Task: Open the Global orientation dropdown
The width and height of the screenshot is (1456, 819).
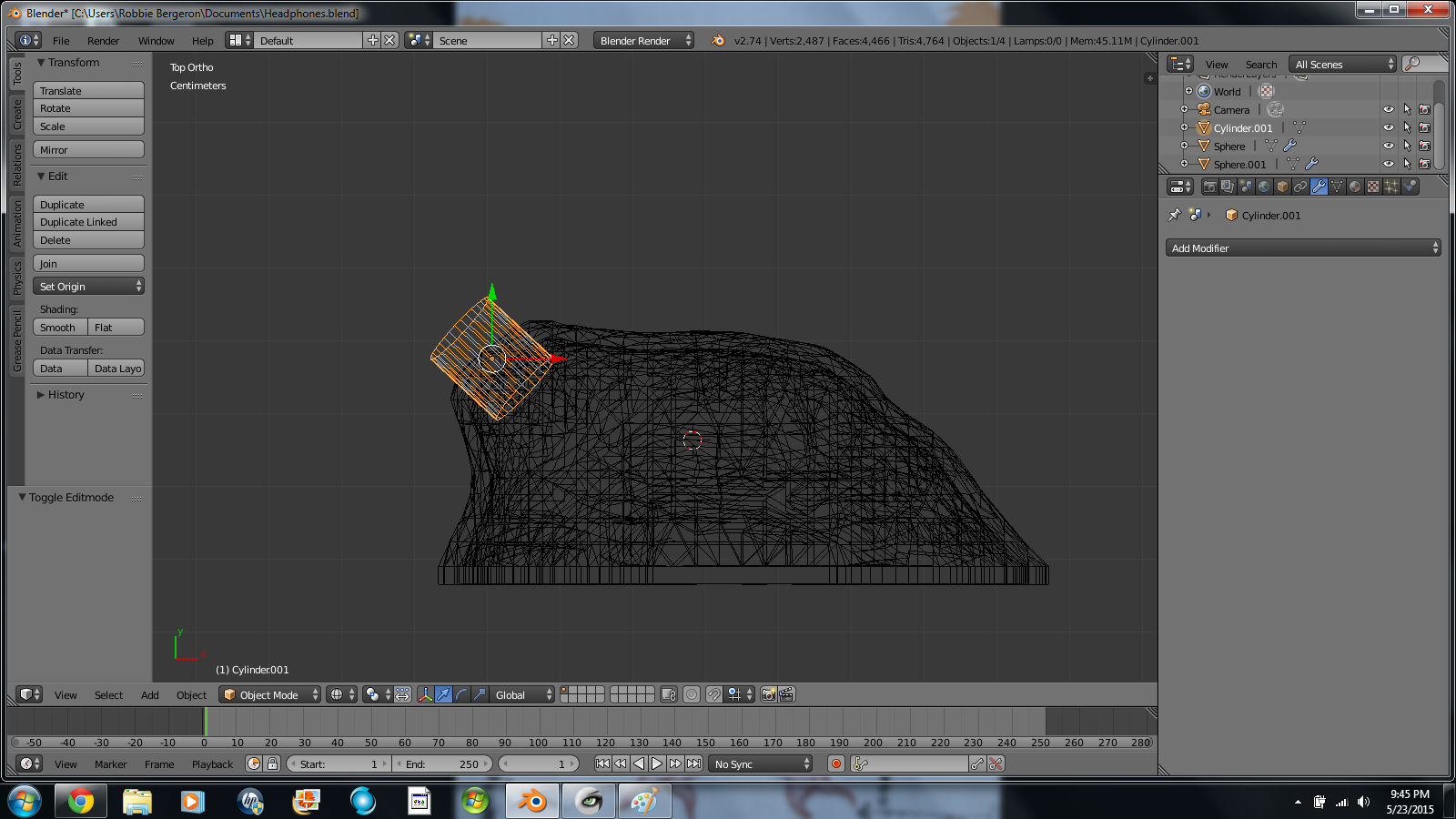Action: pyautogui.click(x=521, y=694)
